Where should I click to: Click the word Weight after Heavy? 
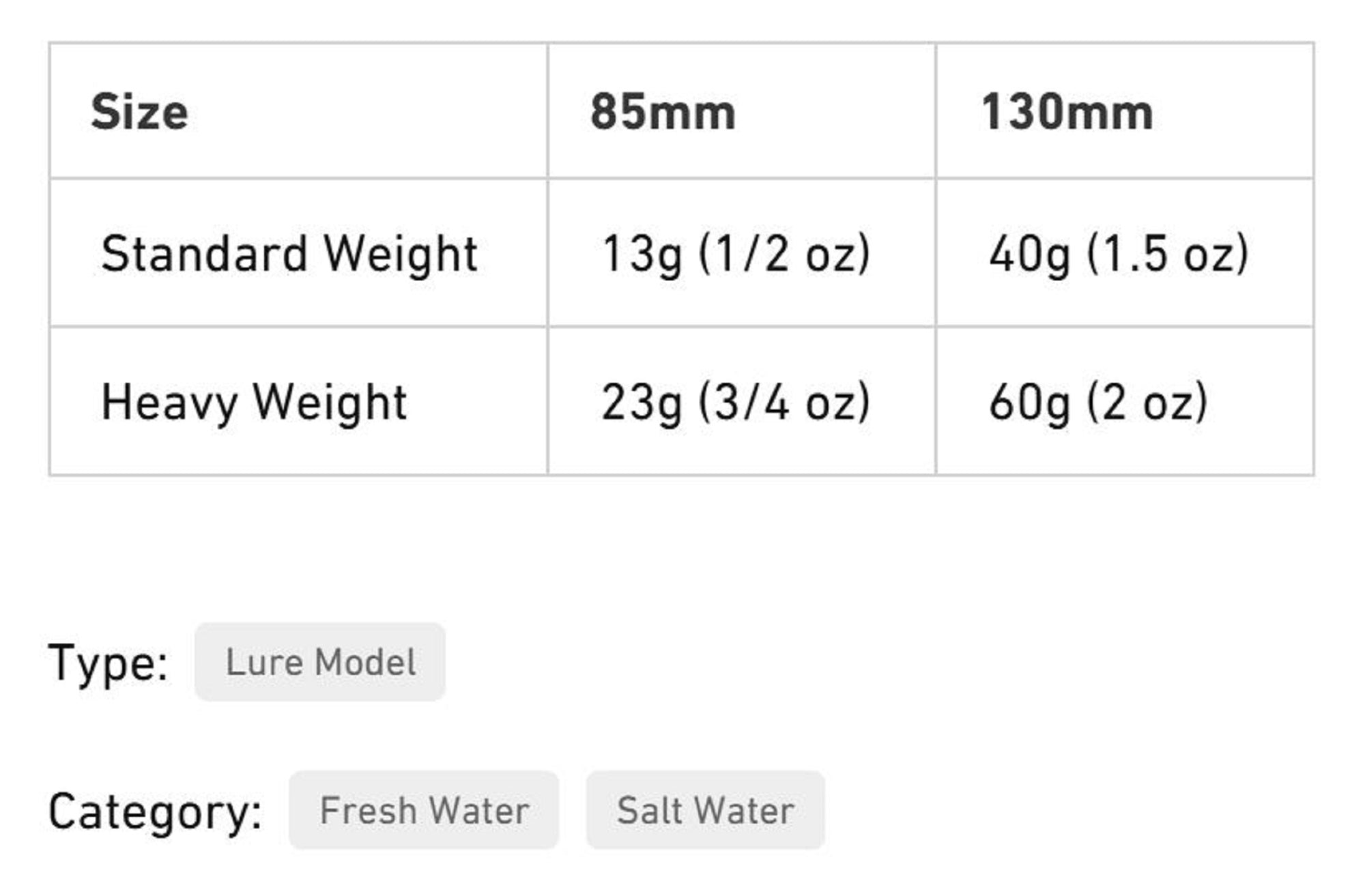click(330, 403)
